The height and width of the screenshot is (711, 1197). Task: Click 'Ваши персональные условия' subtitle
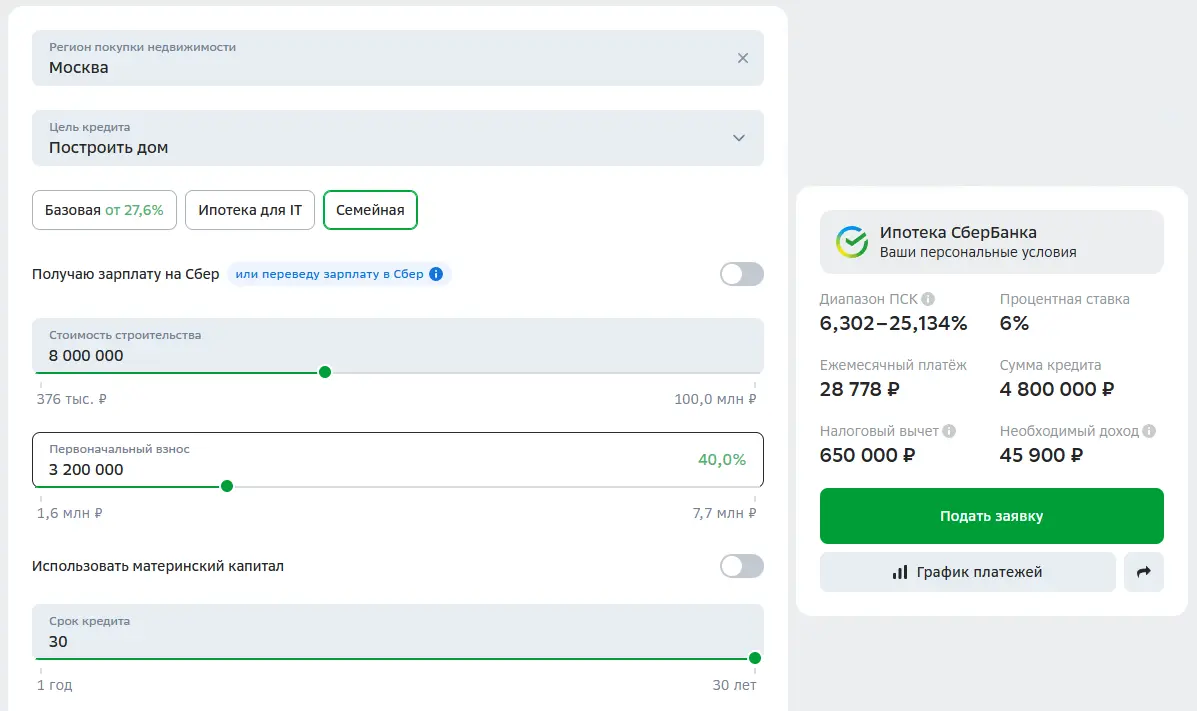[x=978, y=252]
